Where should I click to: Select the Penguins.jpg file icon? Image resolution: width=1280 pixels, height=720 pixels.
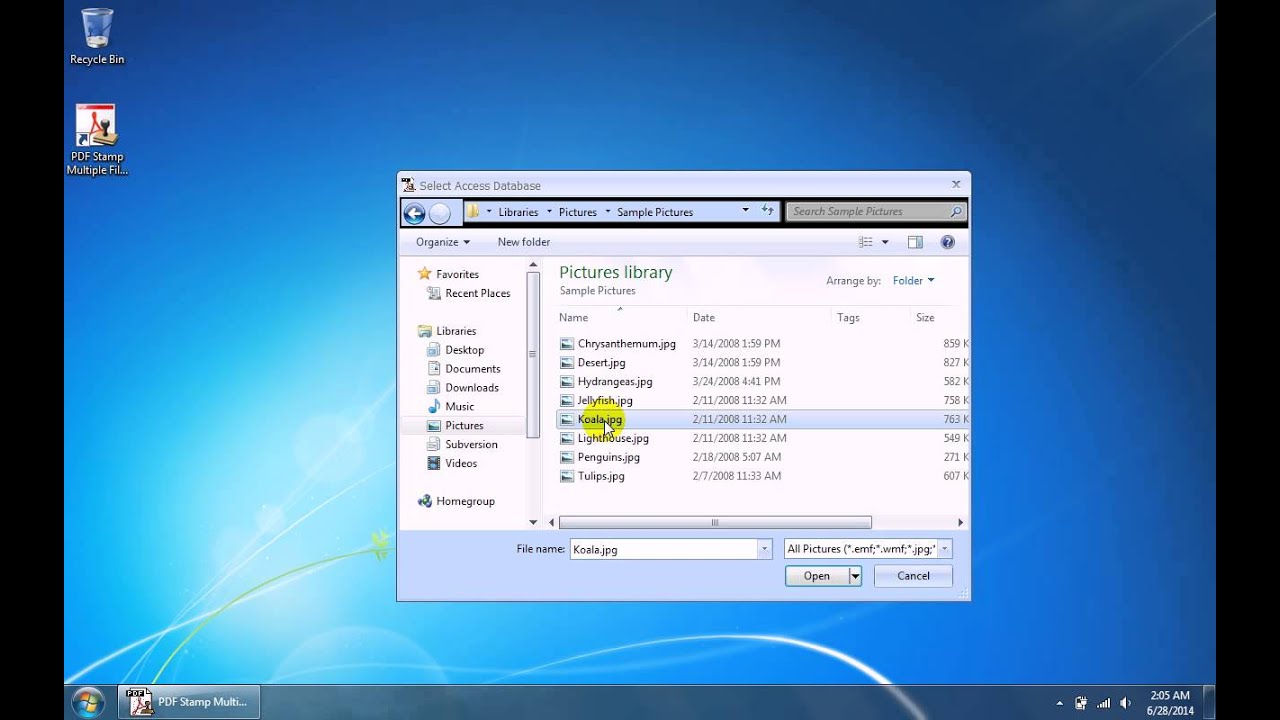click(x=567, y=458)
